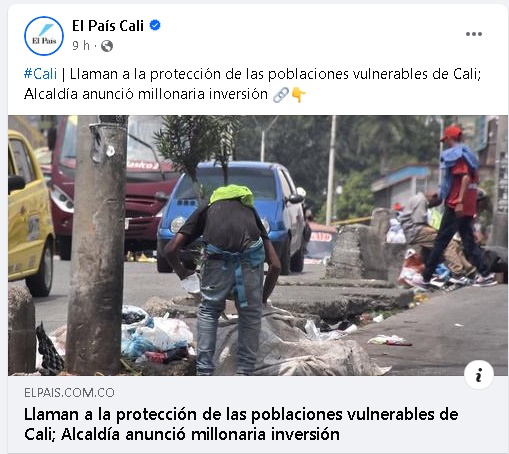Follow the #Cali hashtag

click(x=40, y=74)
